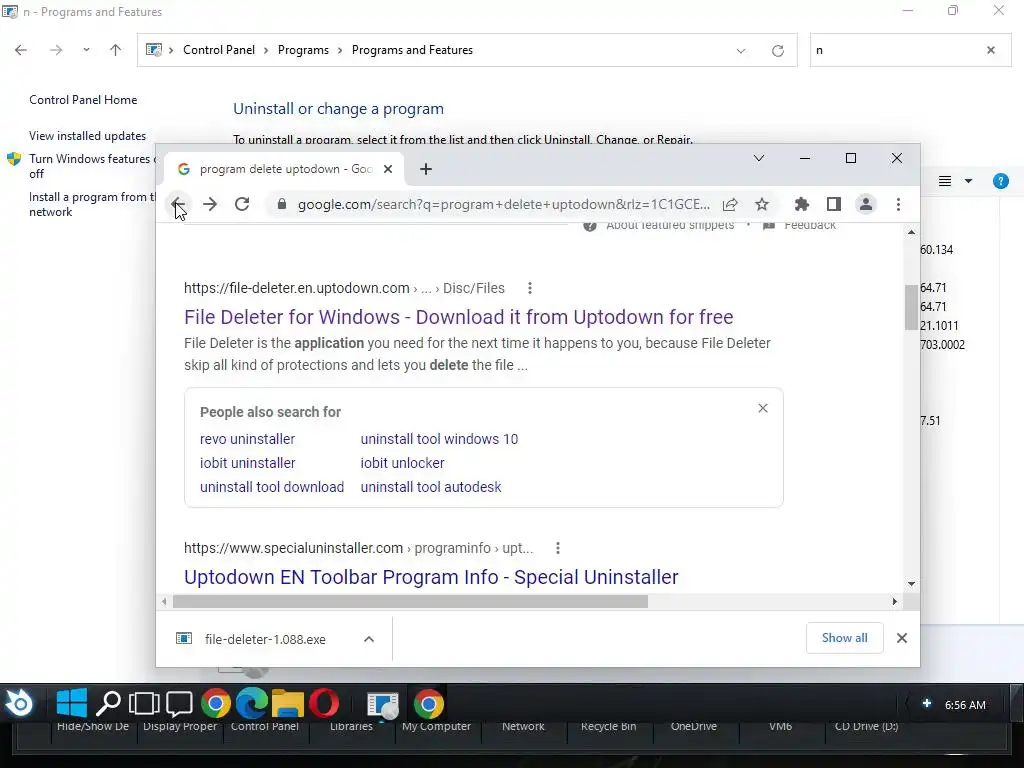The width and height of the screenshot is (1024, 768).
Task: Launch Microsoft Edge from taskbar
Action: coord(251,703)
